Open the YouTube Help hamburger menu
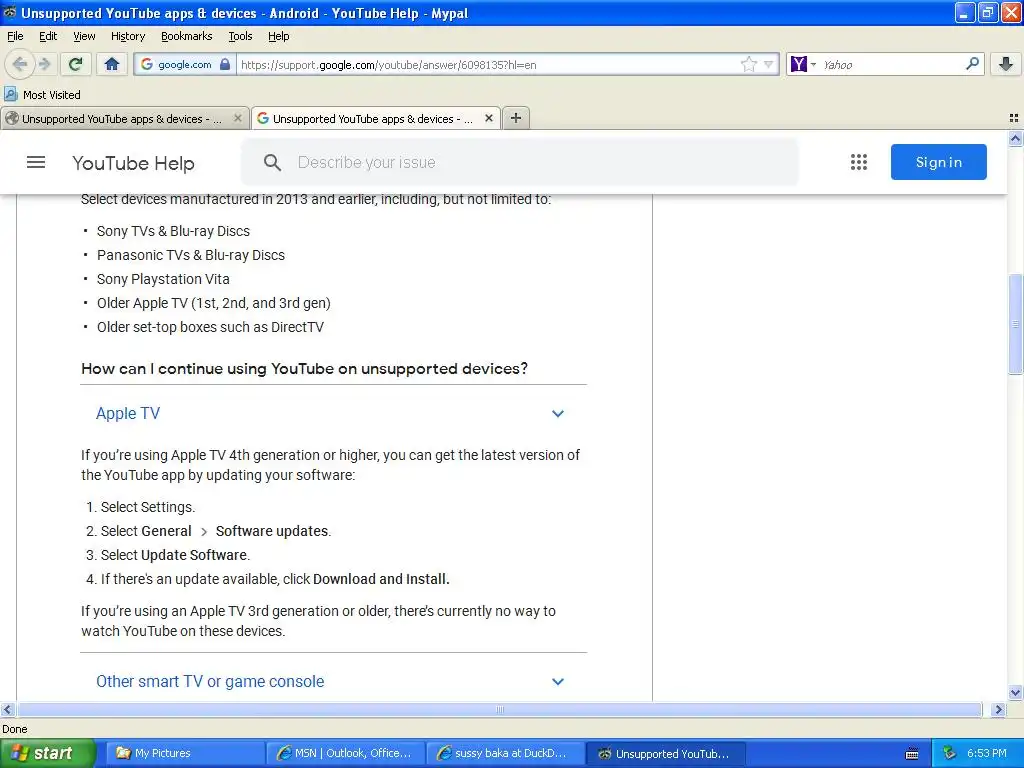 point(36,162)
